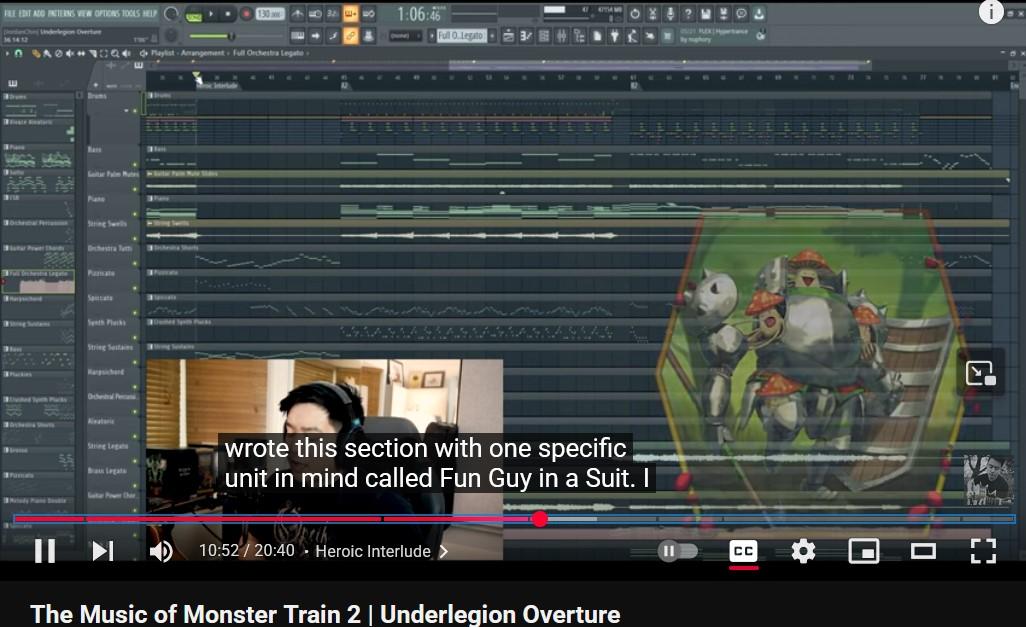Open the video info card icon
1026x627 pixels.
[x=991, y=12]
